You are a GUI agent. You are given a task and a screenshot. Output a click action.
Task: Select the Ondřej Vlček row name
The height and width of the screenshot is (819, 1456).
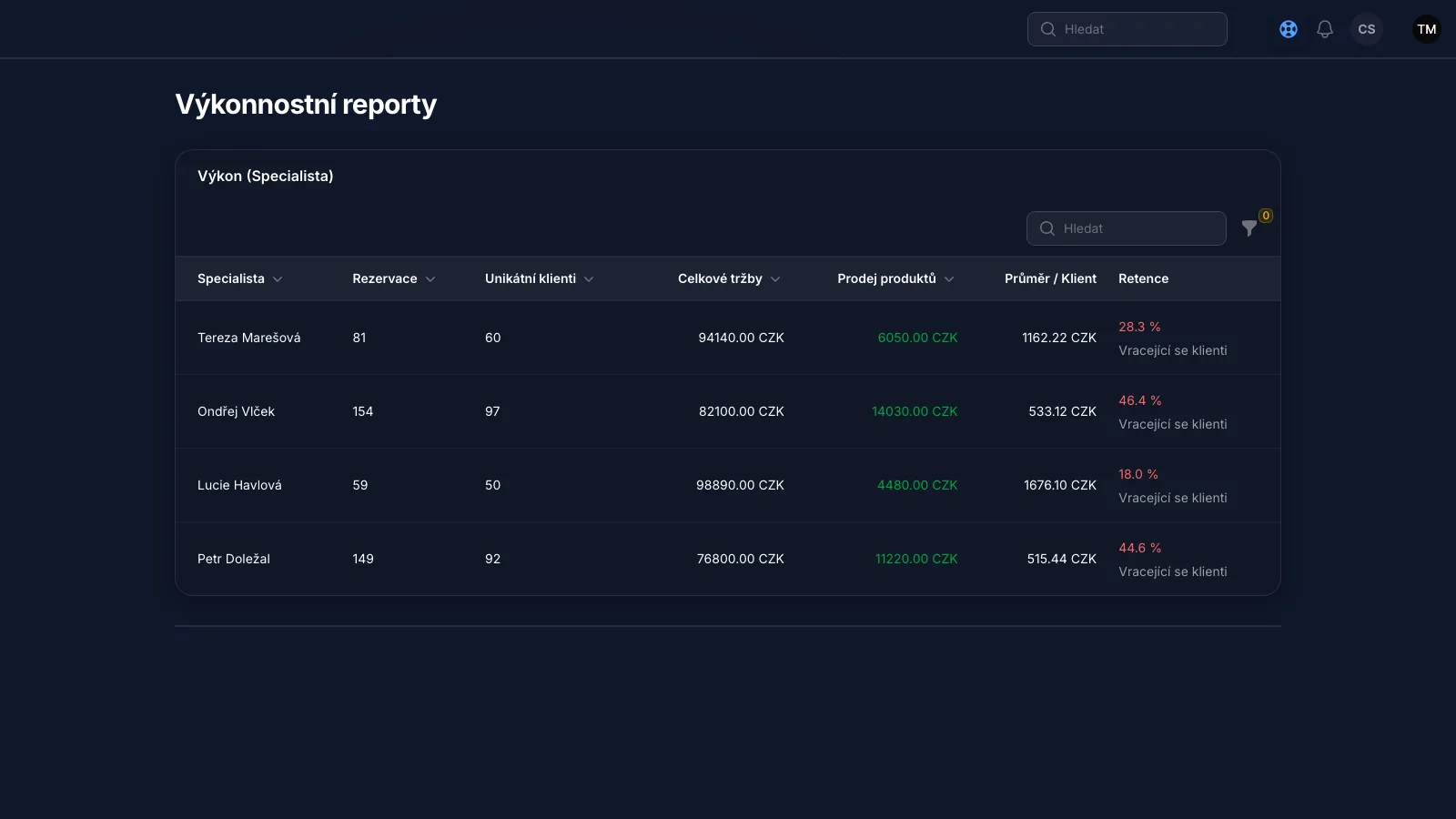[236, 411]
